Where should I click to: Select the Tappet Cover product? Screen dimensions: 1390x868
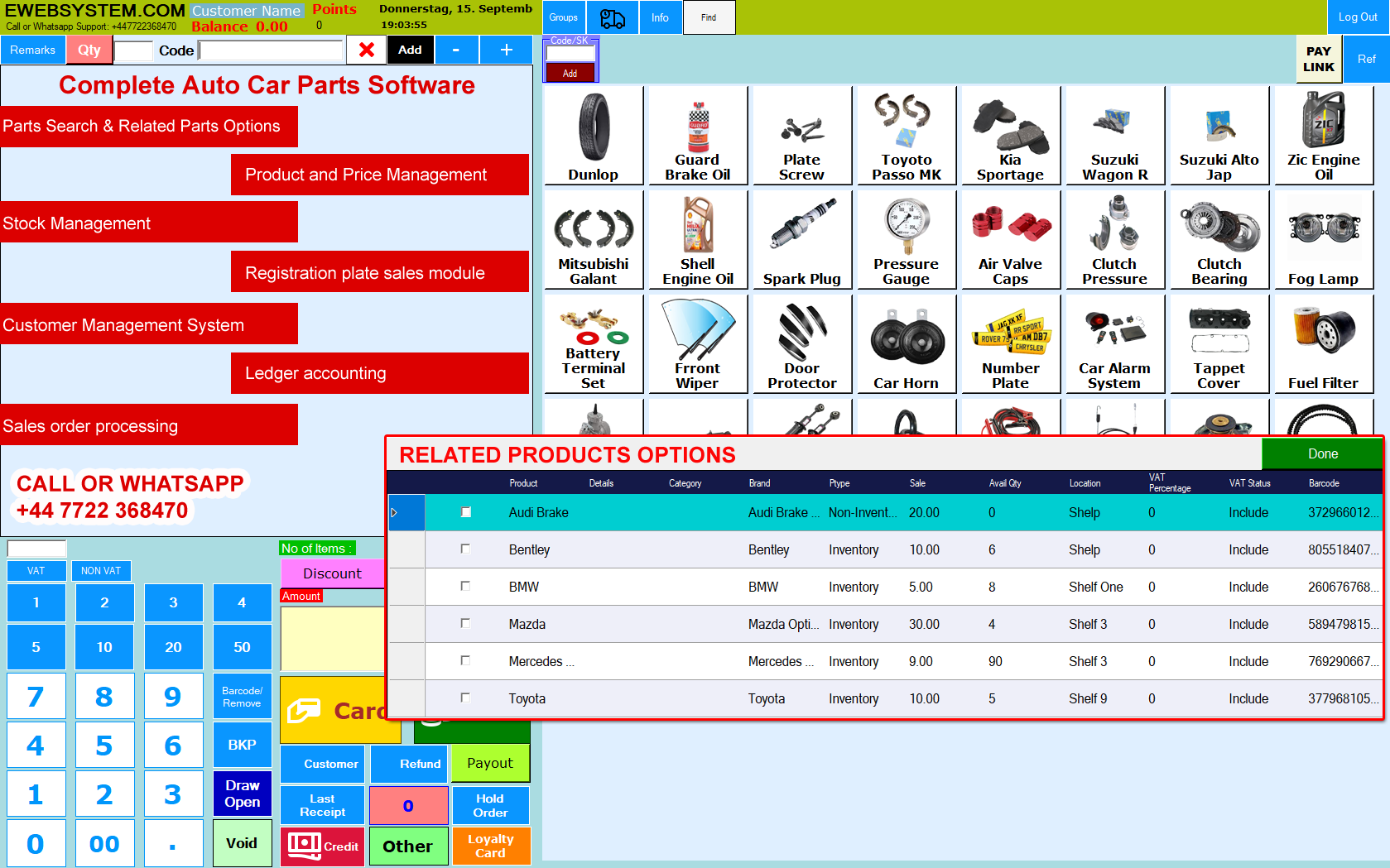click(x=1219, y=343)
